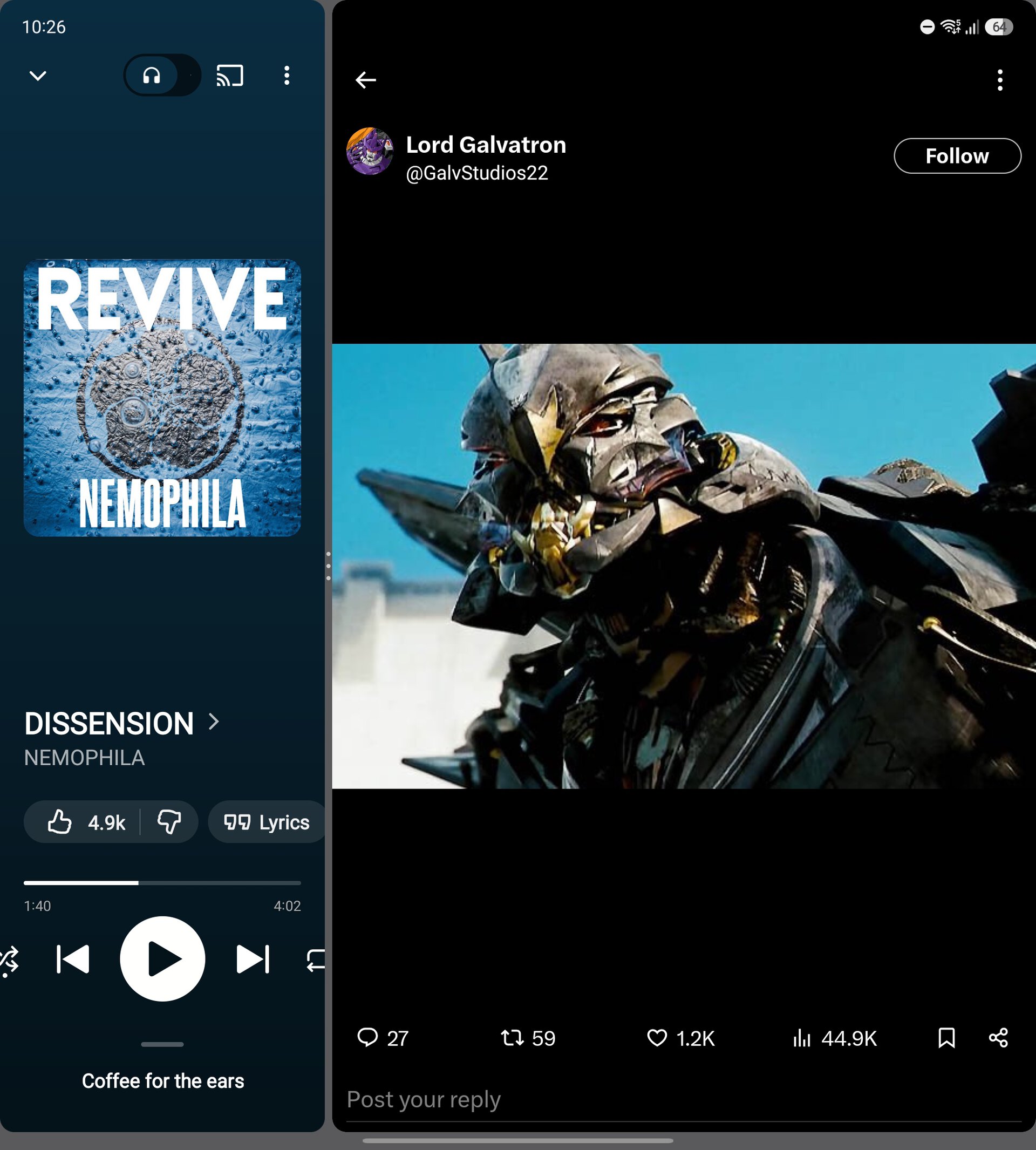Tap the Wi-Fi status icon

[950, 27]
